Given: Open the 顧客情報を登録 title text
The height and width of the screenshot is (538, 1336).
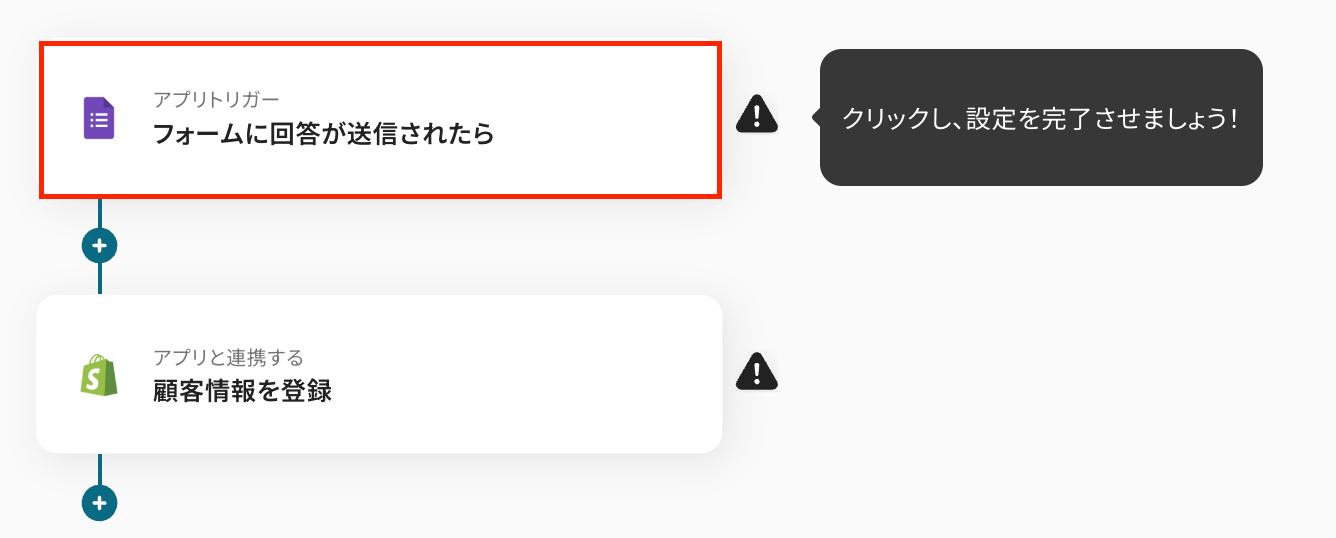Looking at the screenshot, I should click(x=242, y=392).
